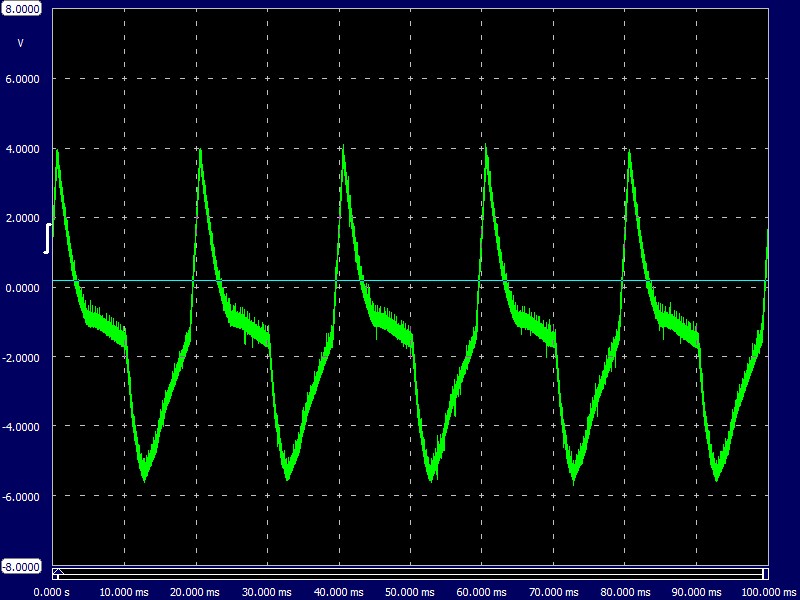The width and height of the screenshot is (800, 600).
Task: Click the 40.000 ms time axis label
Action: point(339,592)
